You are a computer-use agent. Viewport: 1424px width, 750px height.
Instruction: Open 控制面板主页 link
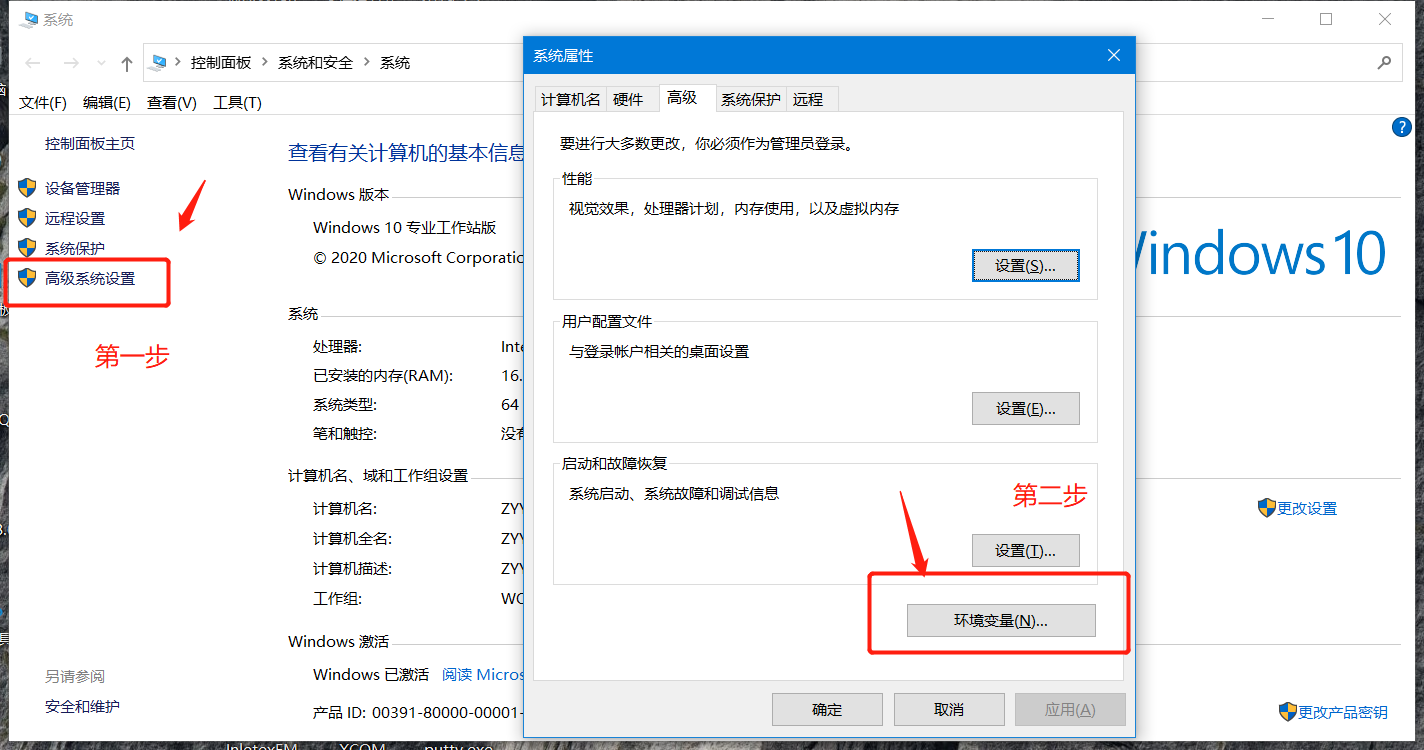coord(90,144)
